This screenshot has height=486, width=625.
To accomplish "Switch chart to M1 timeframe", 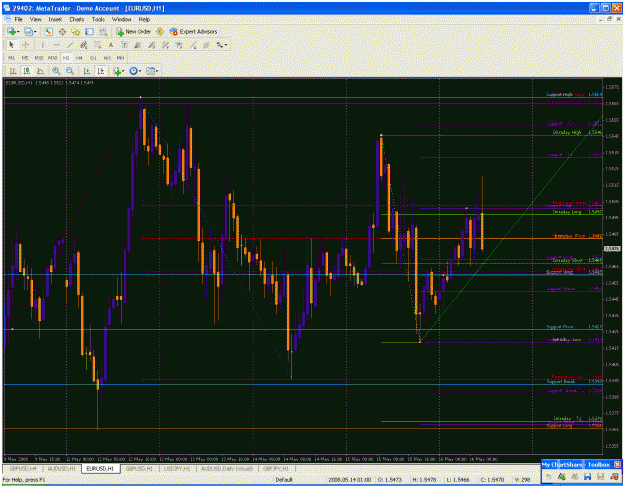I will [x=12, y=58].
